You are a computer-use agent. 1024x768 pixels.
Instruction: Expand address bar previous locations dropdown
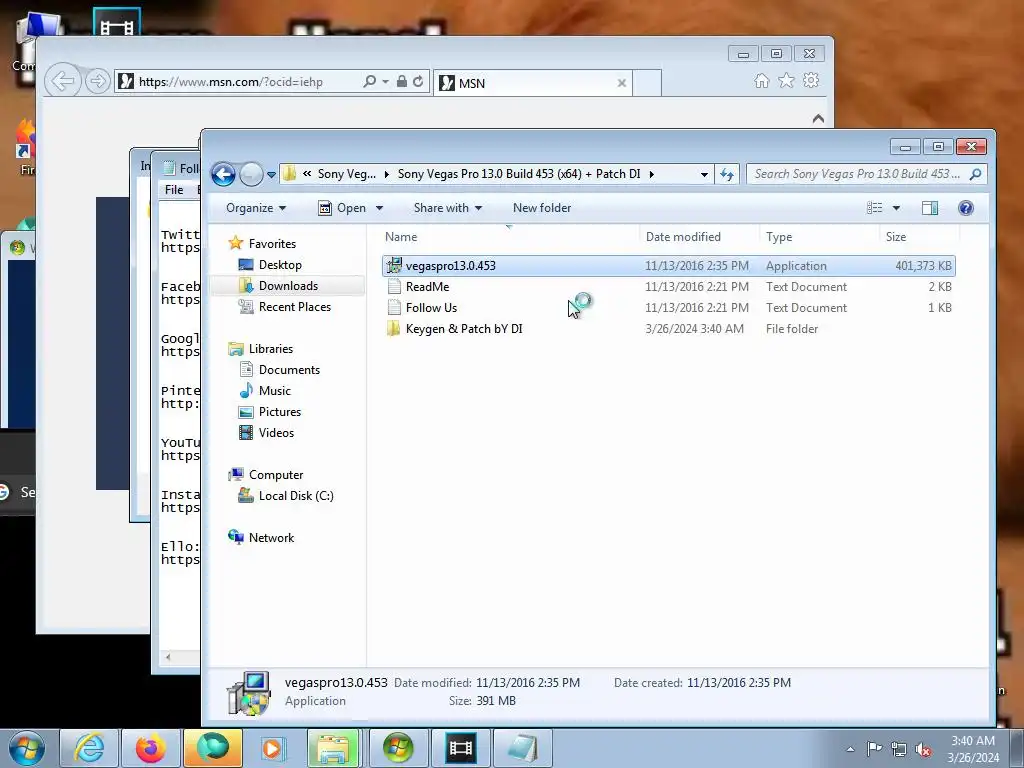tap(704, 174)
